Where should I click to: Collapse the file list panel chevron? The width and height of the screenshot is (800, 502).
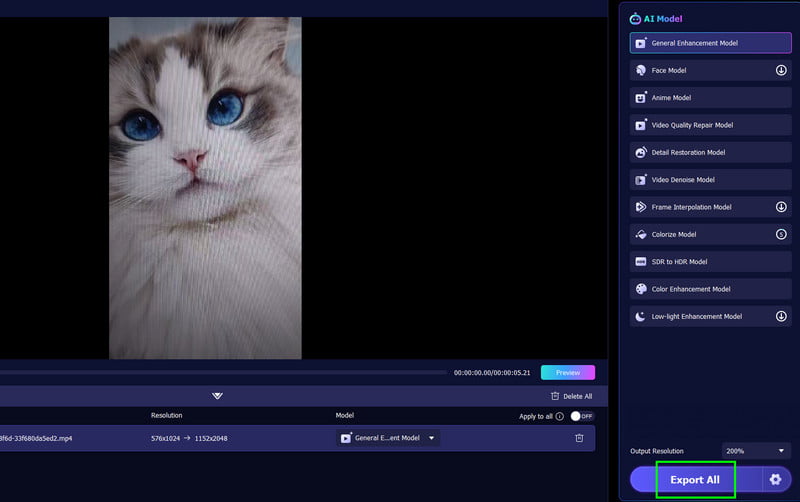(x=217, y=396)
